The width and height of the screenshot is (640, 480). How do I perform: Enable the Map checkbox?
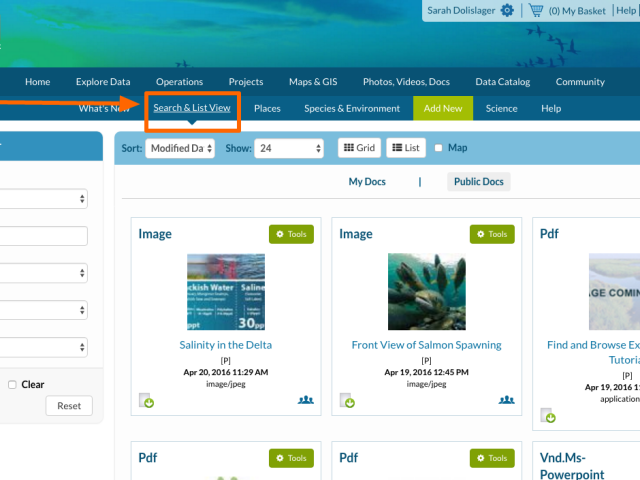click(x=438, y=148)
